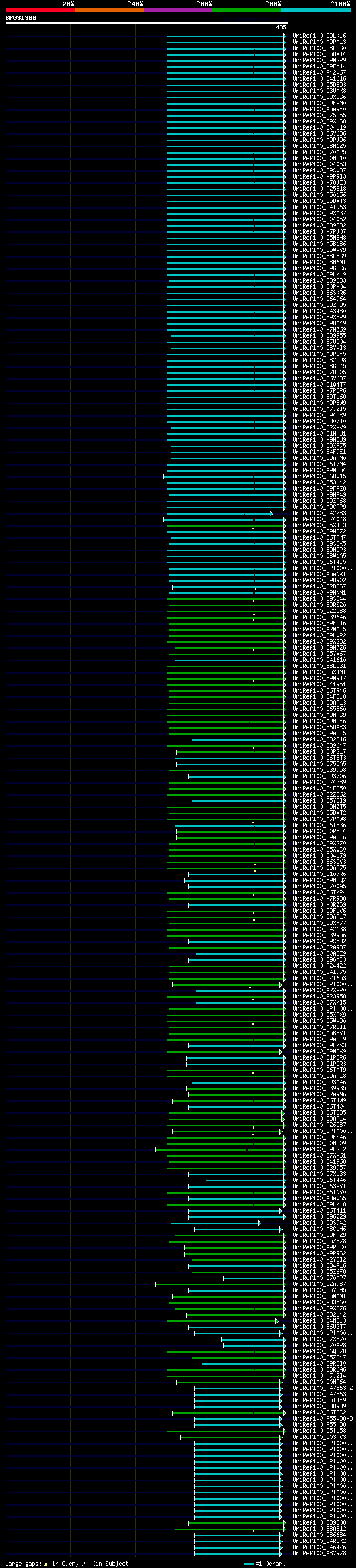Click hit label UniRef100_C3U0K8

319,91
